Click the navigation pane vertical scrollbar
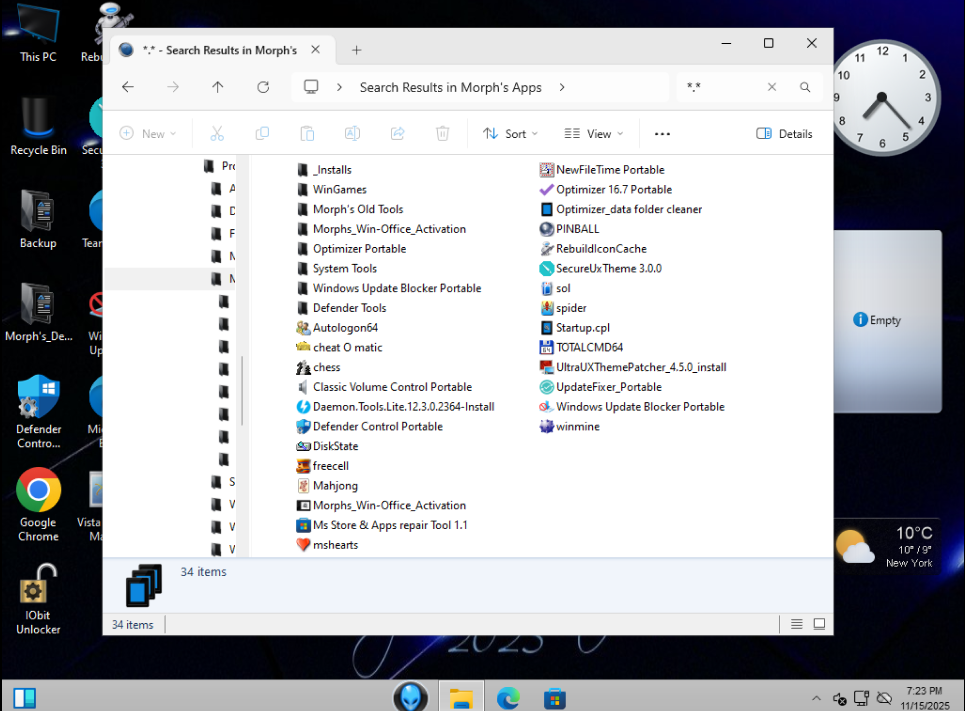965x711 pixels. (x=240, y=390)
